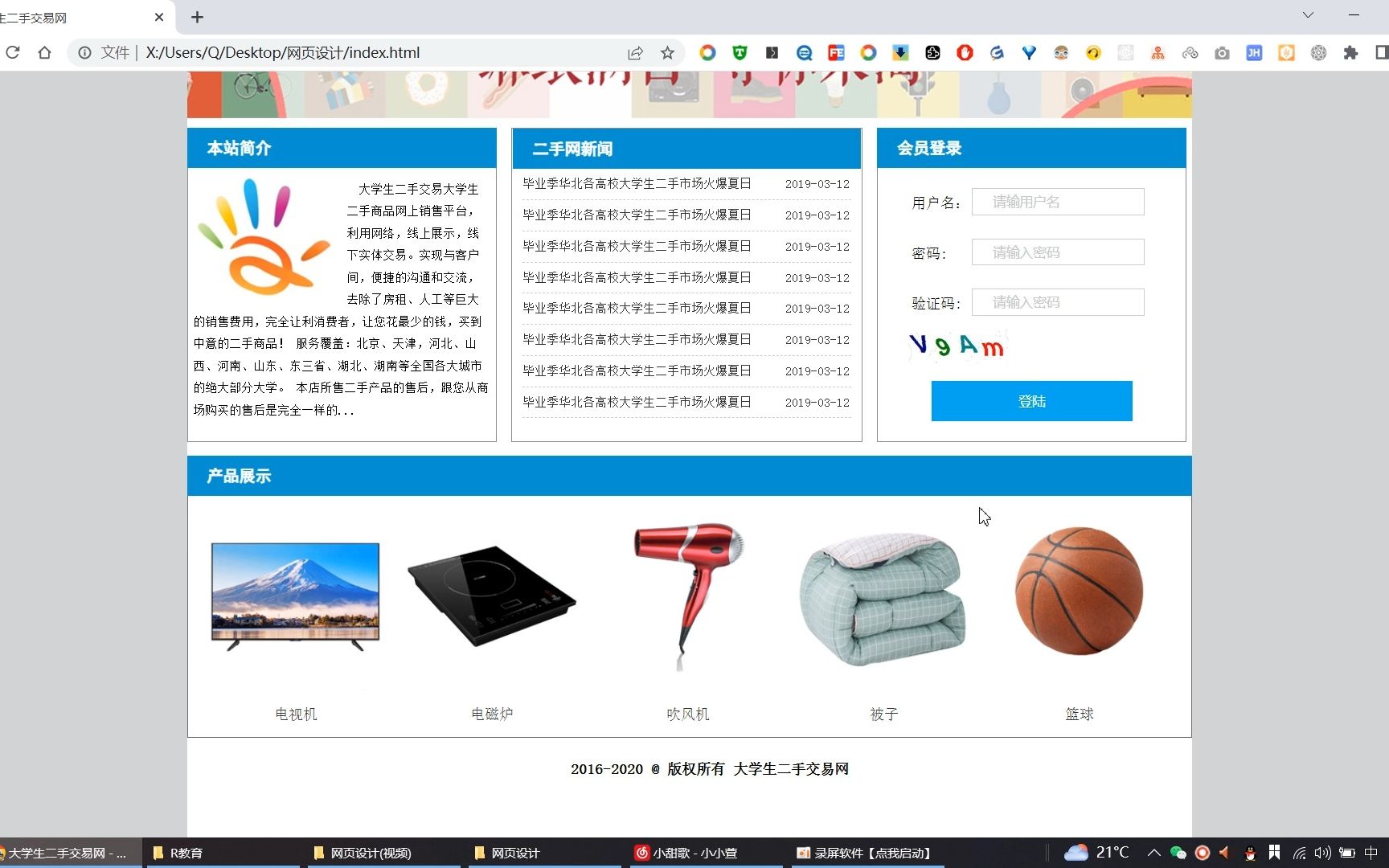Click the blue 登陆 login button
1389x868 pixels.
point(1031,401)
